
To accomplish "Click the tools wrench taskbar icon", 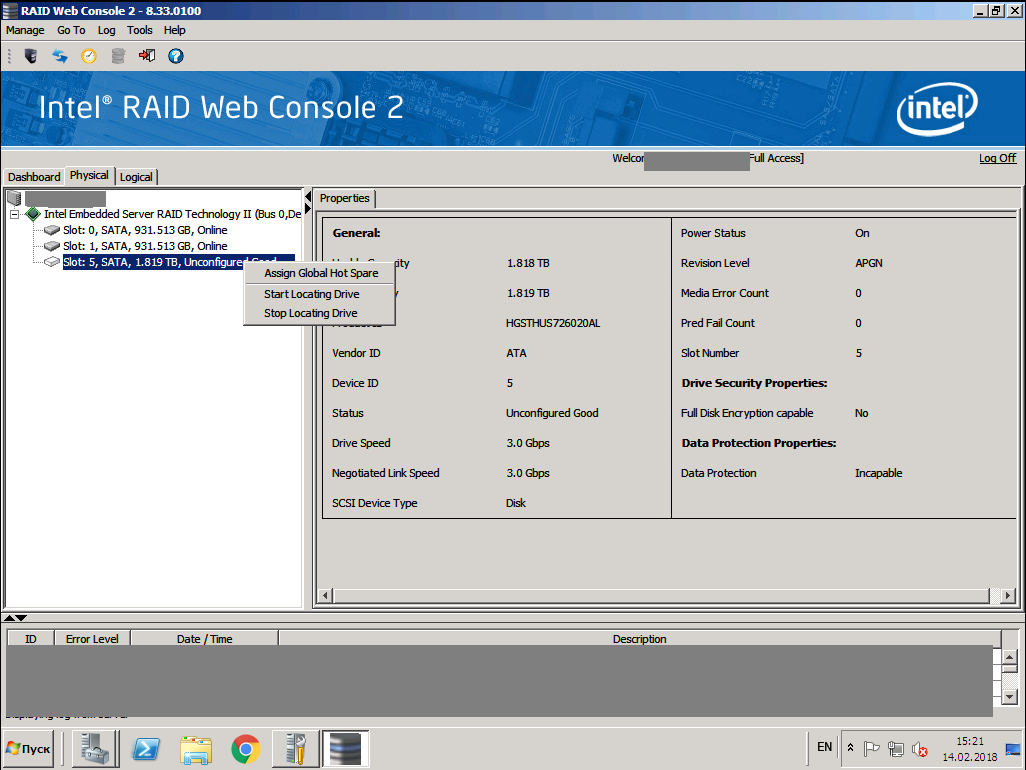I will (296, 749).
